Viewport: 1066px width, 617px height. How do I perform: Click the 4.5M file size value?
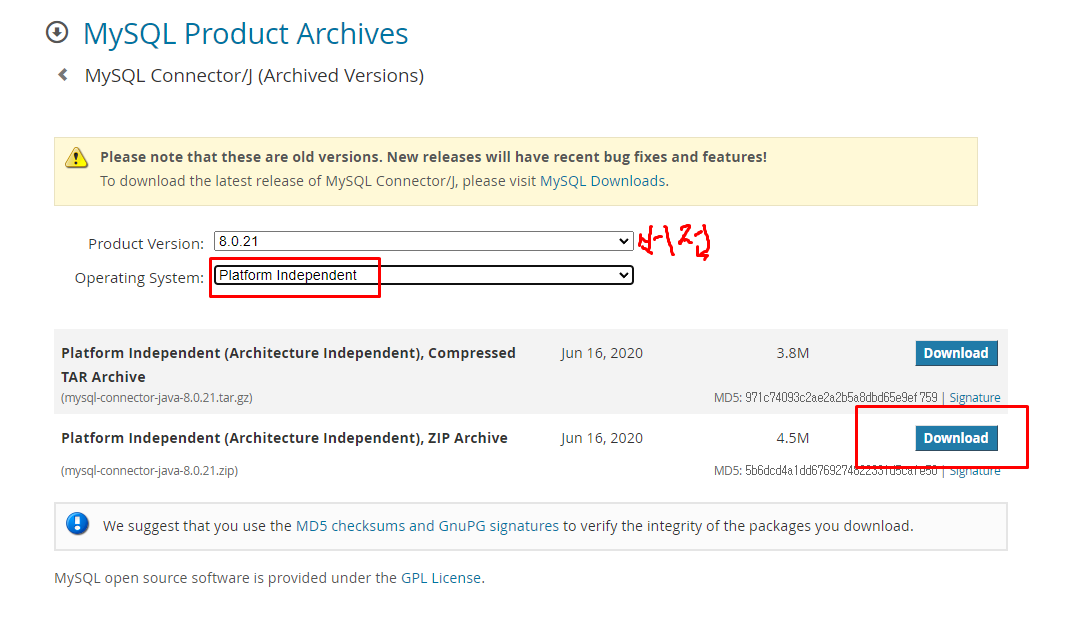tap(793, 438)
